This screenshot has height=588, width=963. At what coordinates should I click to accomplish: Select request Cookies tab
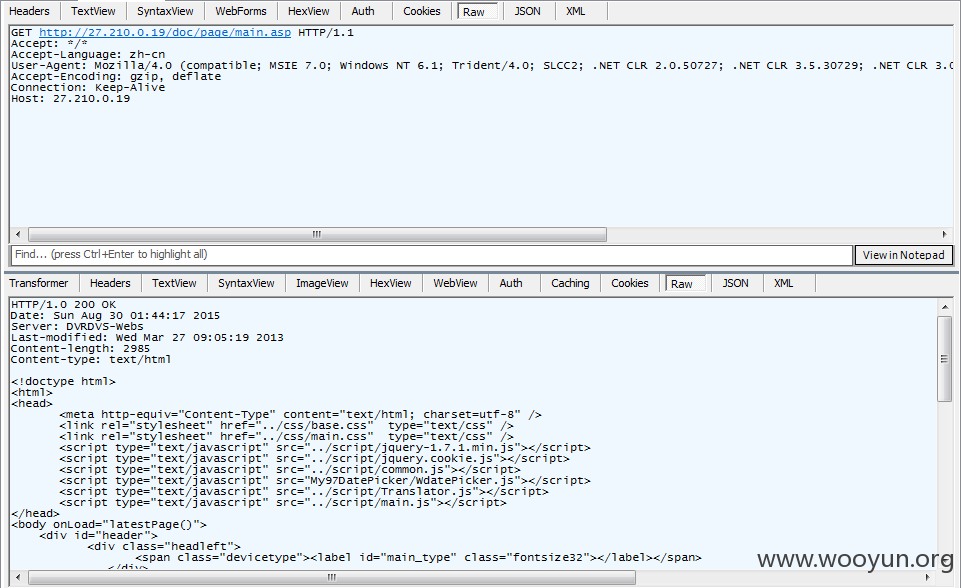point(422,11)
